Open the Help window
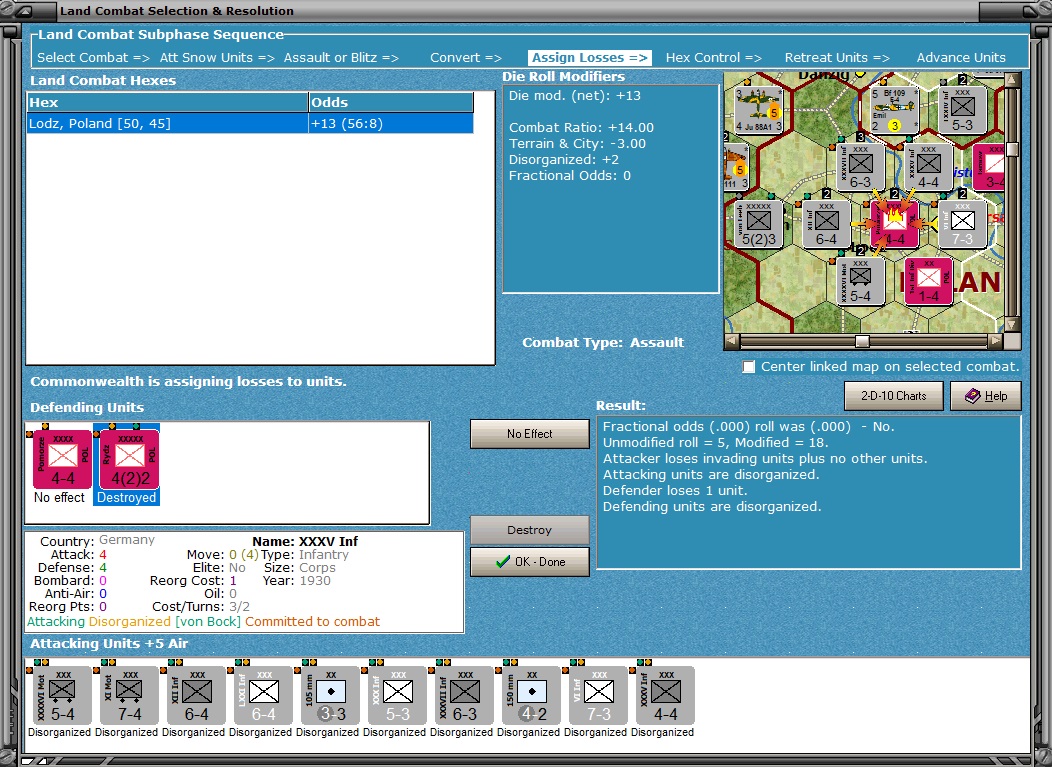 (x=986, y=396)
